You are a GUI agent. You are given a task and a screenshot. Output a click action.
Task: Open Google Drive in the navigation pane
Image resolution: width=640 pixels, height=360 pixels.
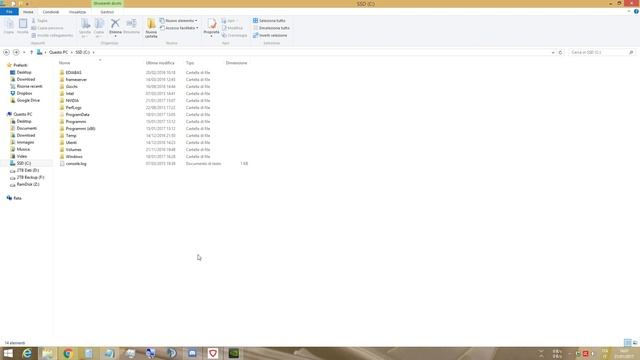click(28, 100)
